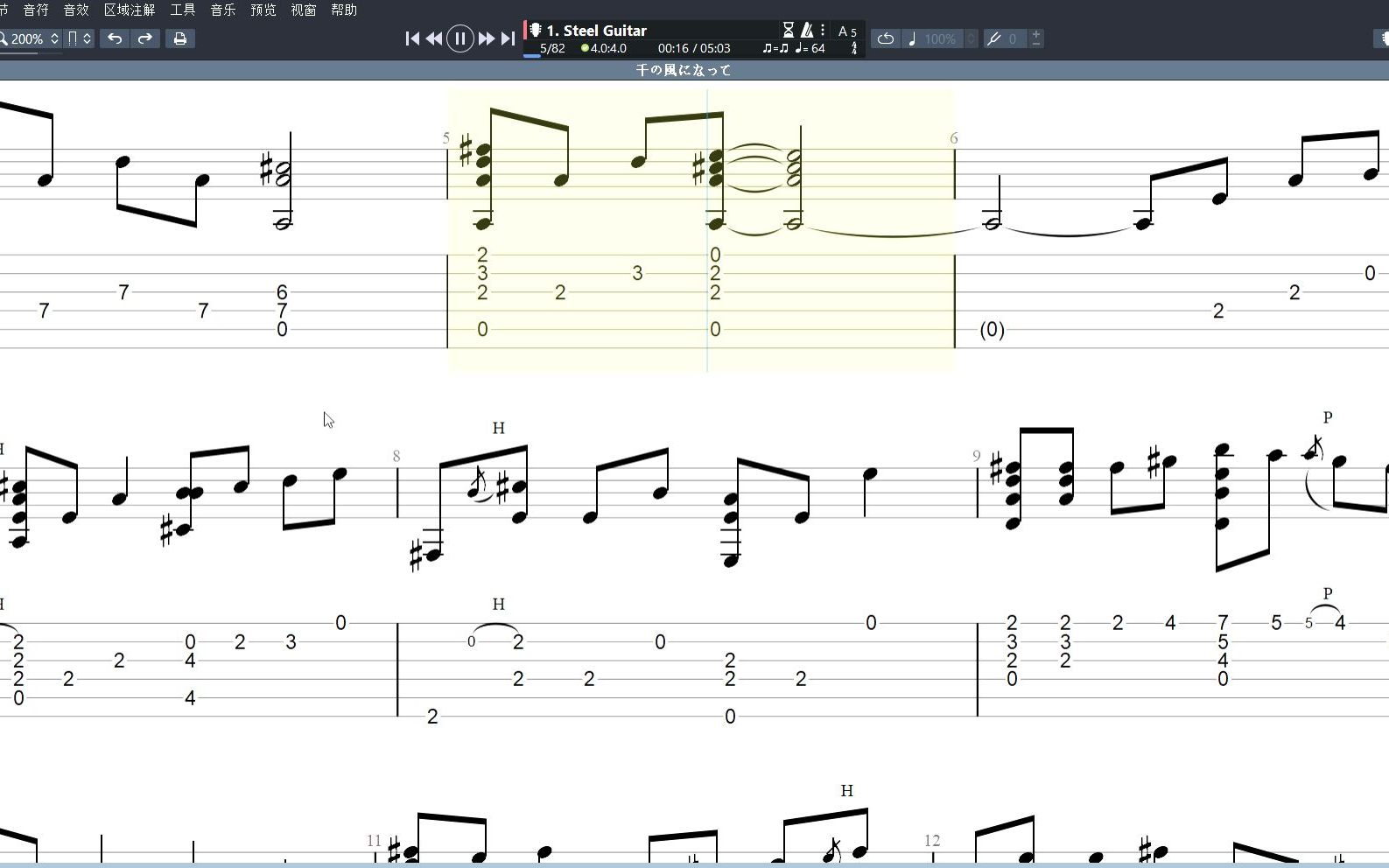This screenshot has height=868, width=1389.
Task: Click the (0) tied note in bar 6 tab
Action: coord(992,330)
